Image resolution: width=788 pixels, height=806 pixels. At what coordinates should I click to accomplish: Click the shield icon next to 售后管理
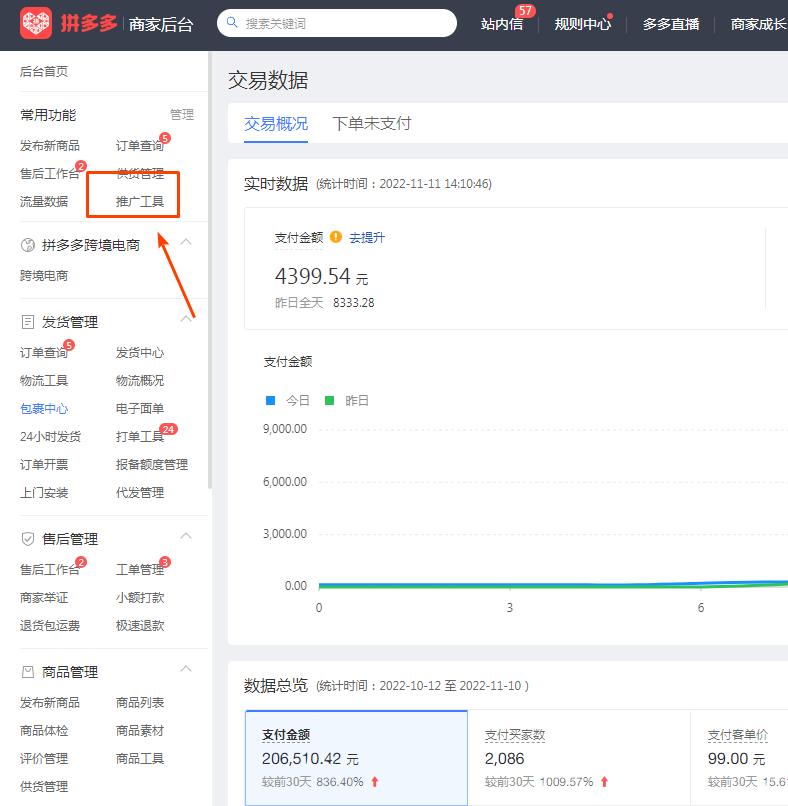(x=28, y=539)
